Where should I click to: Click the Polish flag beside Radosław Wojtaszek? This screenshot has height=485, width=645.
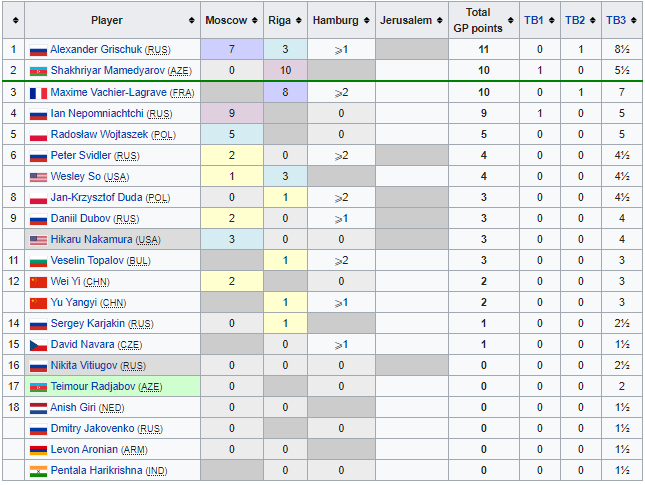tap(38, 134)
